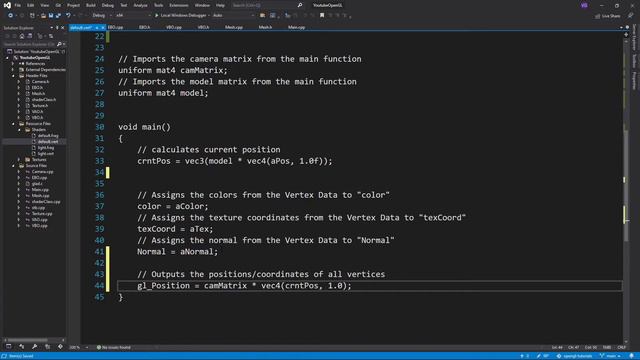Collapse the YoutubeOpenGL project node

pyautogui.click(x=7, y=58)
